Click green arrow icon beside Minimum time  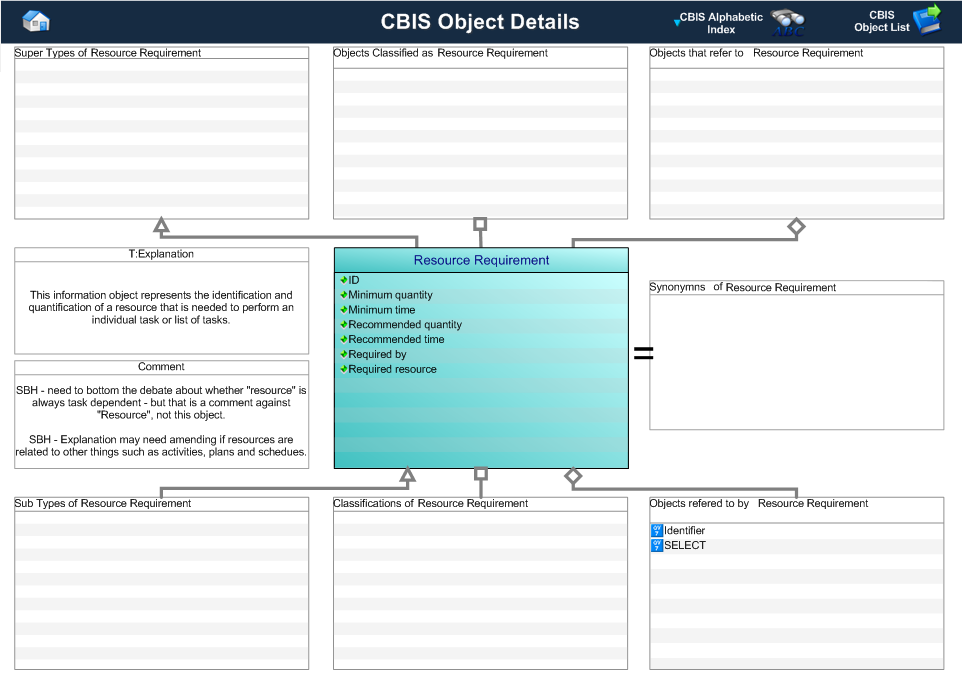(x=343, y=310)
